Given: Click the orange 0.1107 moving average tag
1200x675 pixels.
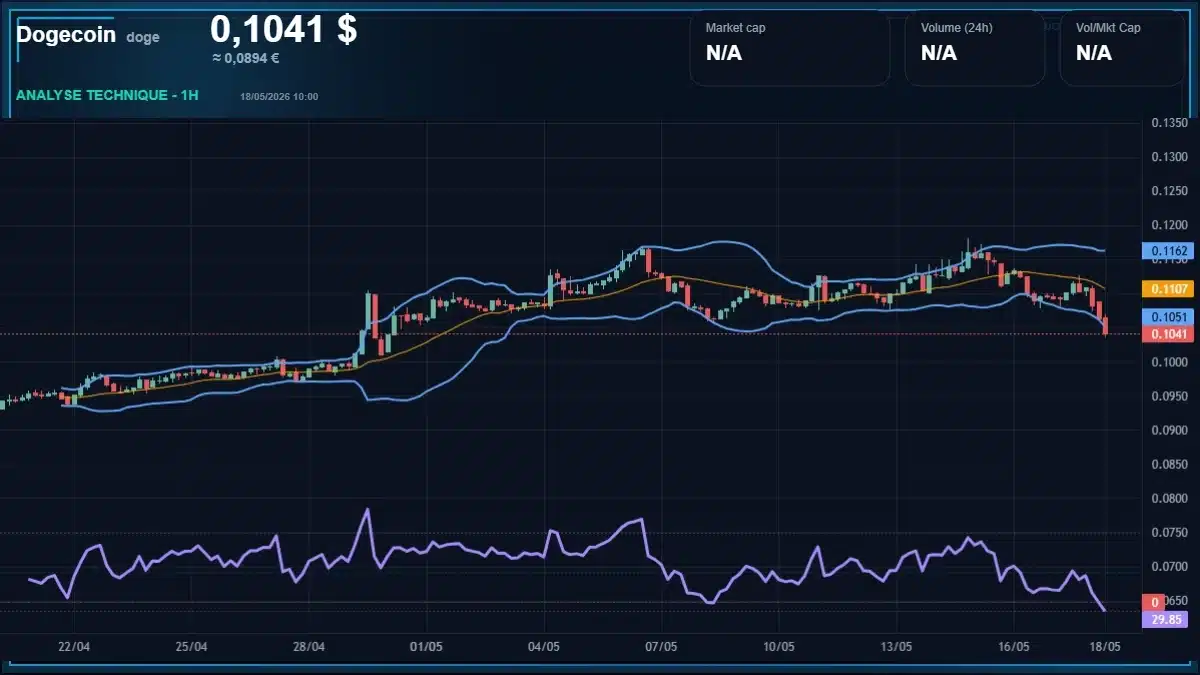Looking at the screenshot, I should 1166,288.
